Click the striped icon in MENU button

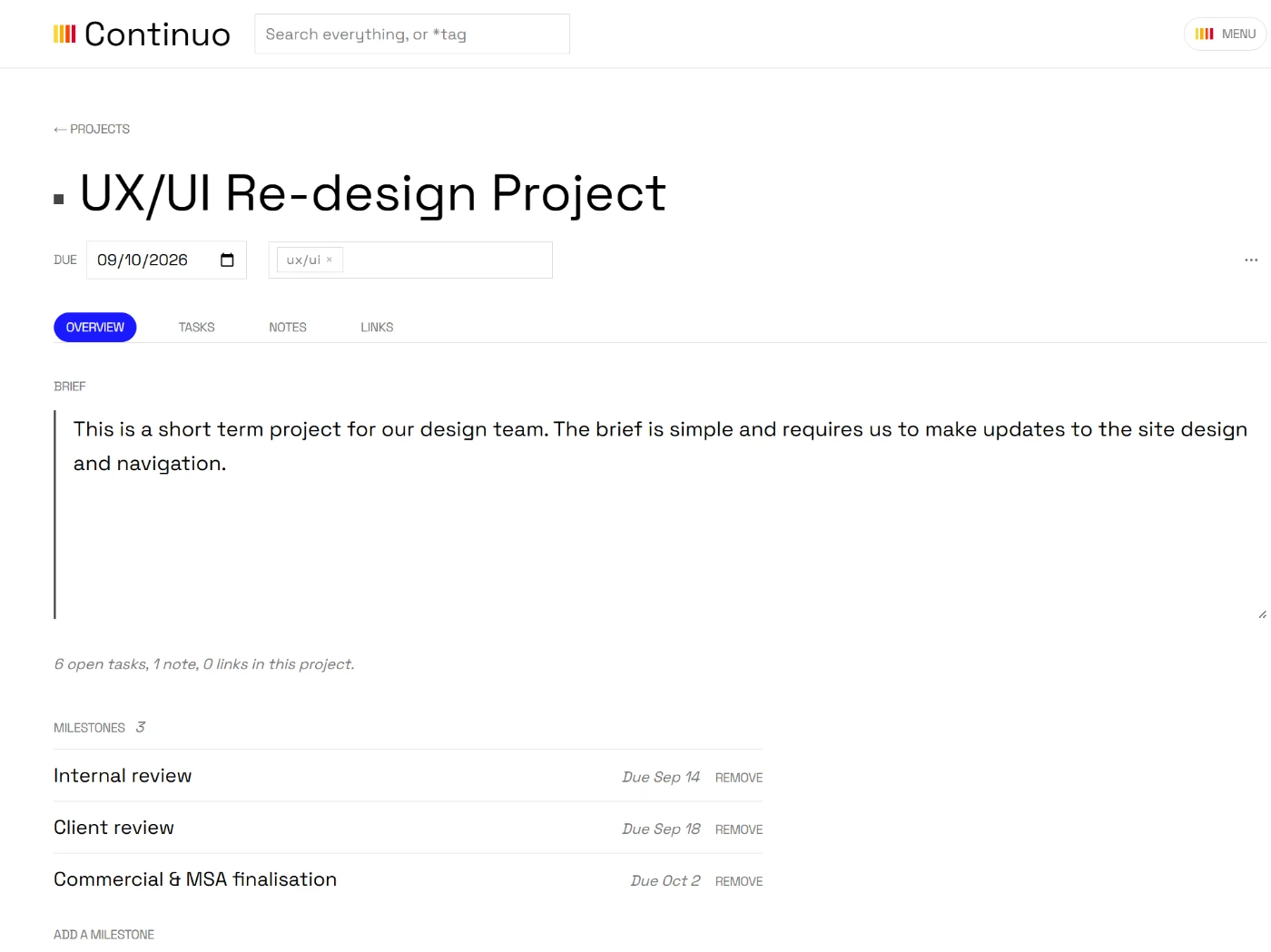tap(1205, 34)
